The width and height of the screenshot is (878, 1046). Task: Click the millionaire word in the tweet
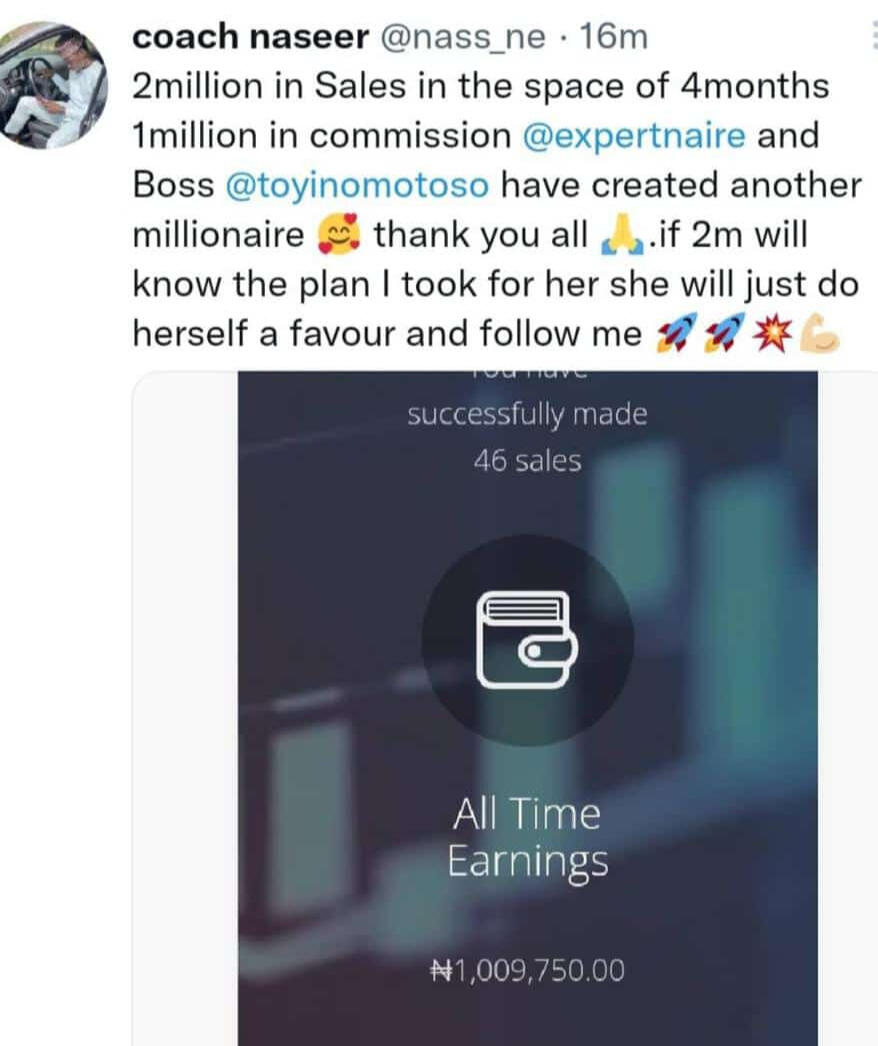218,235
